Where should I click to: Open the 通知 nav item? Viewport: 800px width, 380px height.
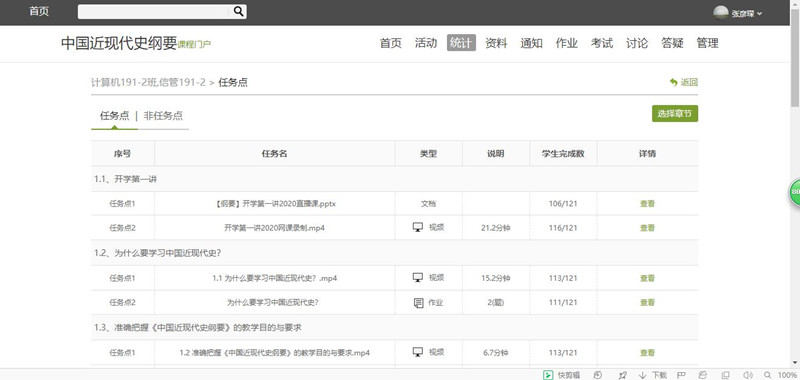[531, 43]
